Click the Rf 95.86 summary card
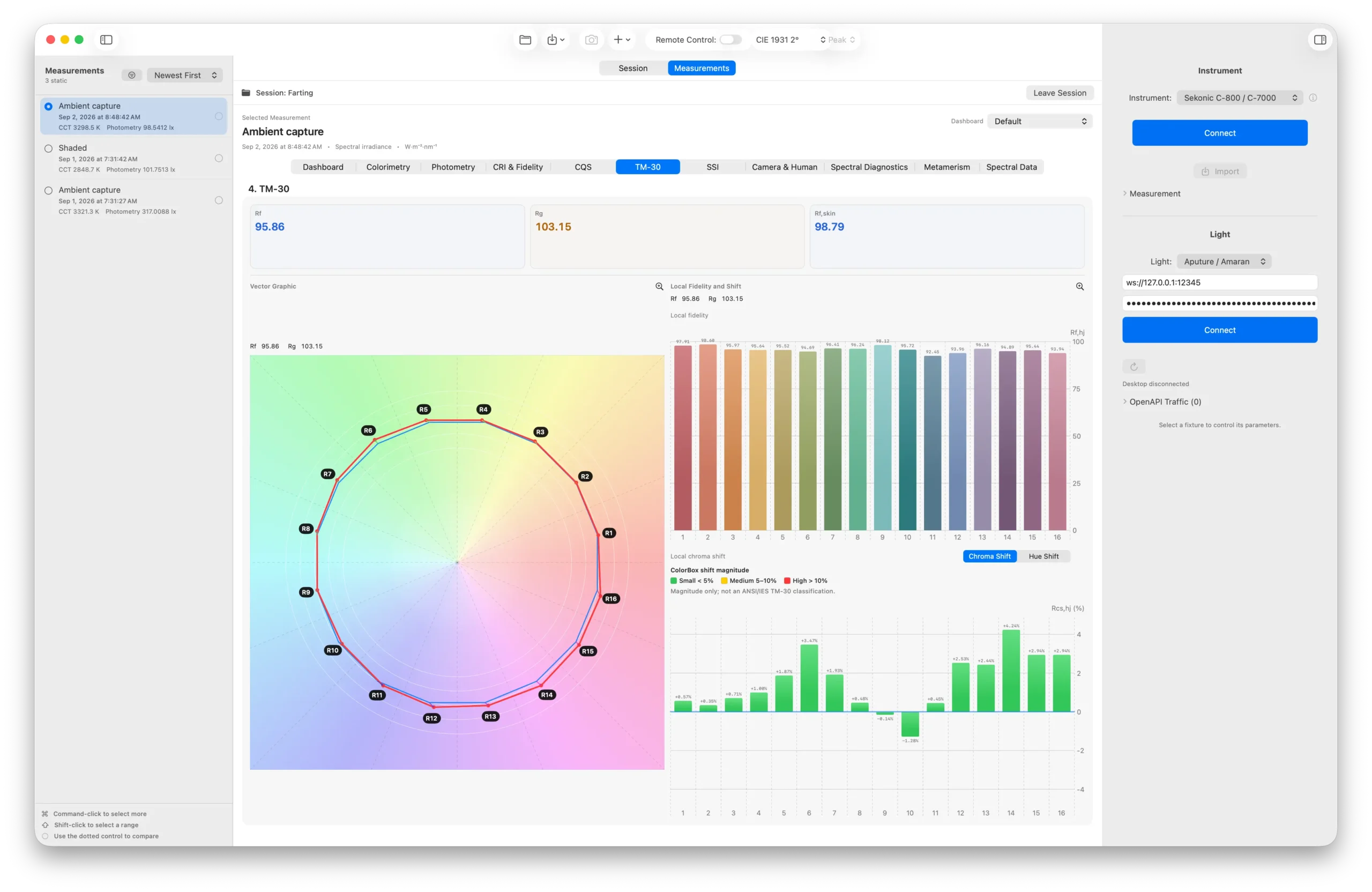Viewport: 1372px width, 892px height. (x=387, y=237)
